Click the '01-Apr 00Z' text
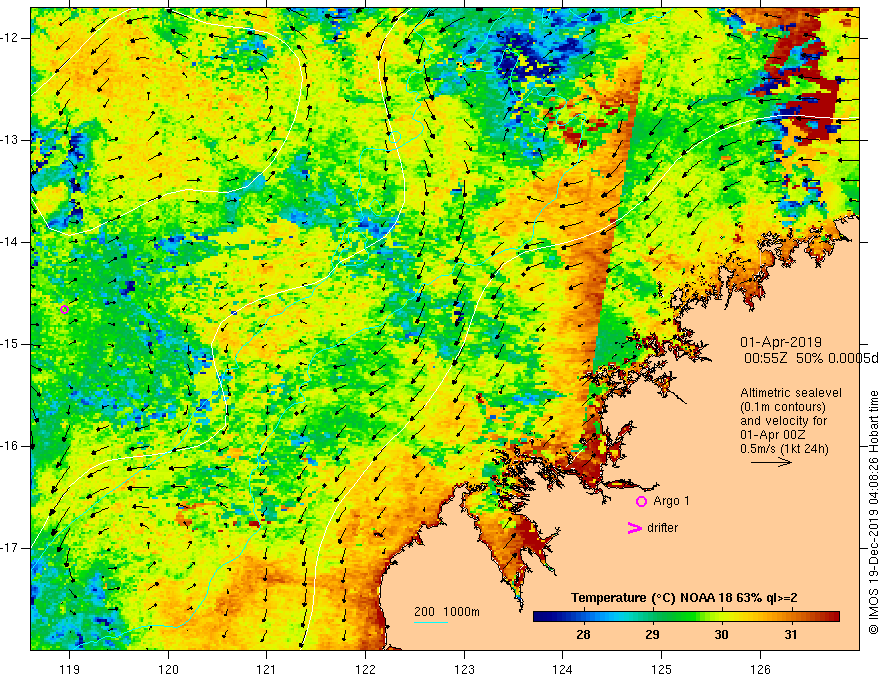This screenshot has height=680, width=880. 773,435
